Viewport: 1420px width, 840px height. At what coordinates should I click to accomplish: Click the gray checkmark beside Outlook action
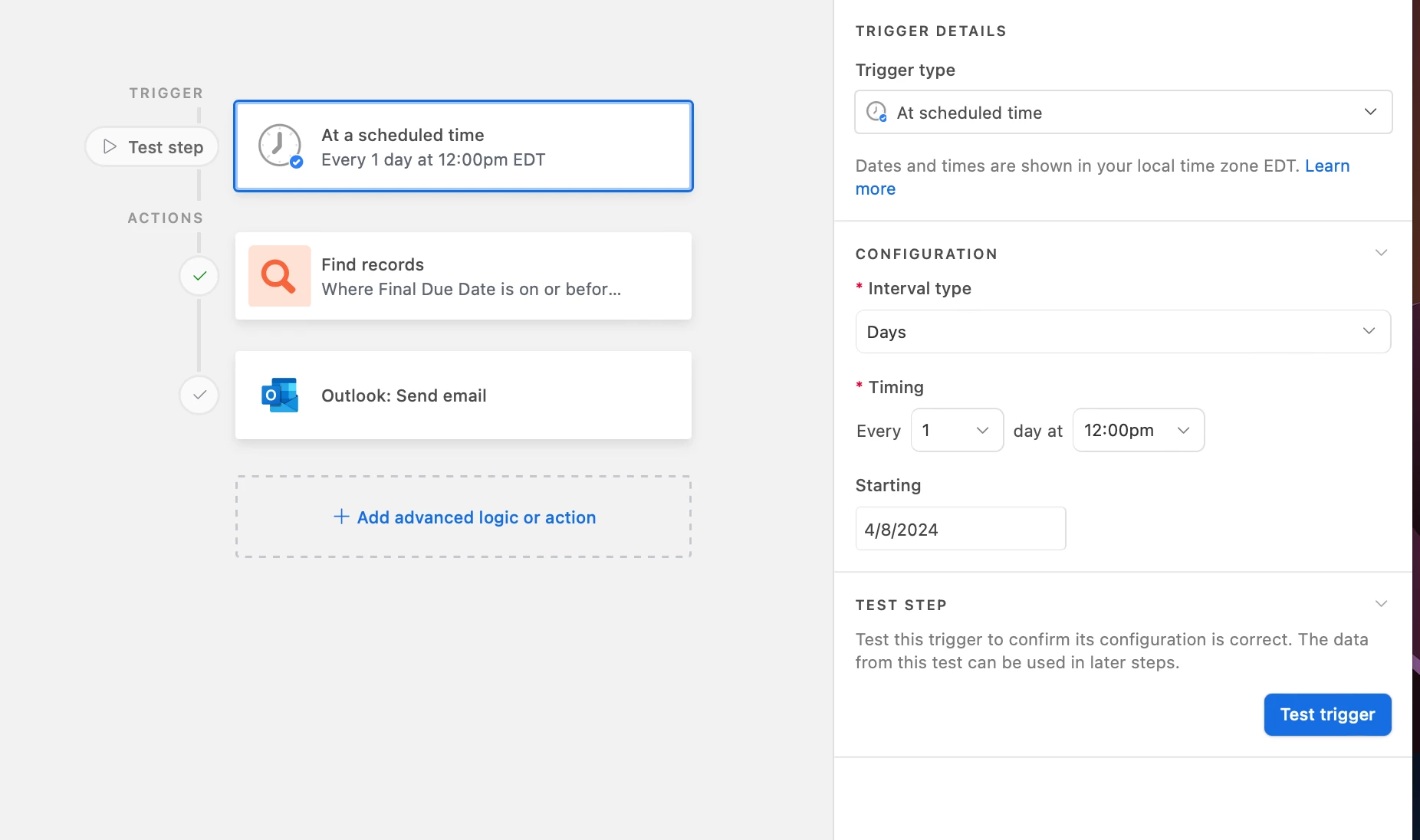pos(199,395)
